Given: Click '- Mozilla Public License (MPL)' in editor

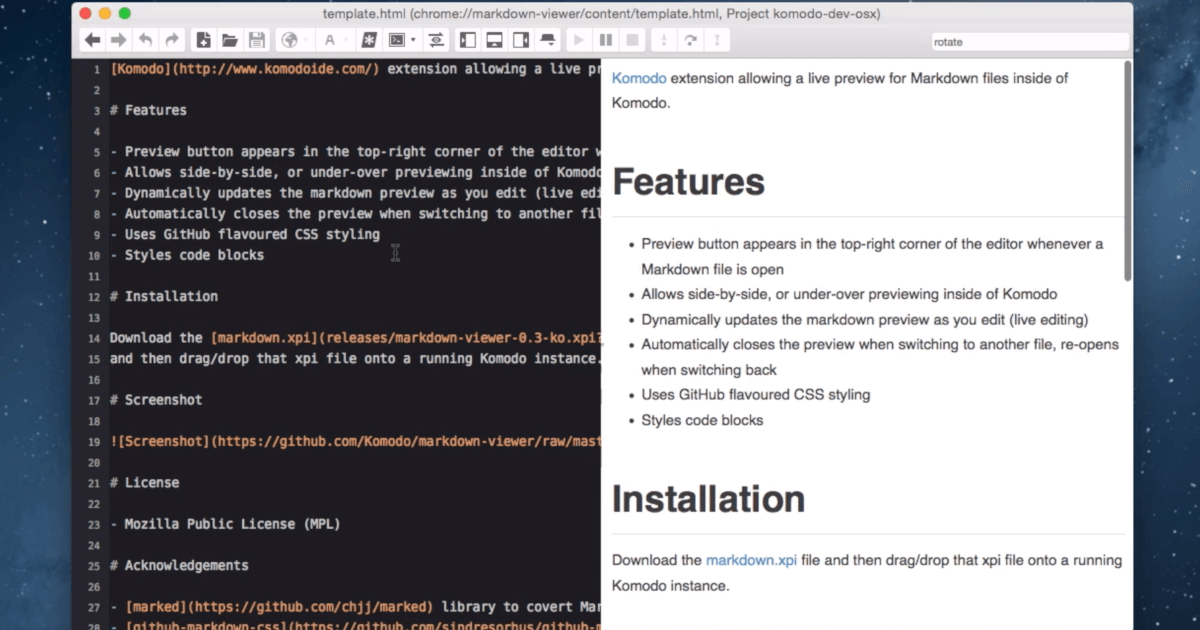Looking at the screenshot, I should (x=226, y=524).
